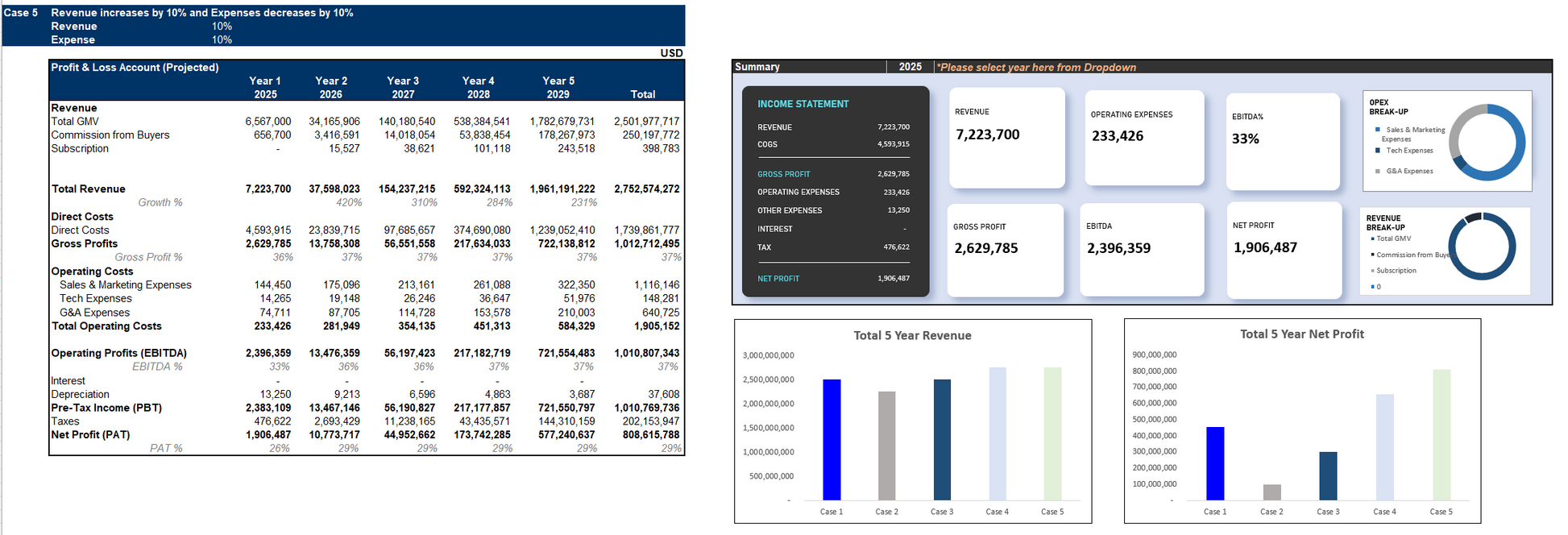Image resolution: width=1568 pixels, height=535 pixels.
Task: Select the Case 1 bar in Revenue chart
Action: (832, 439)
